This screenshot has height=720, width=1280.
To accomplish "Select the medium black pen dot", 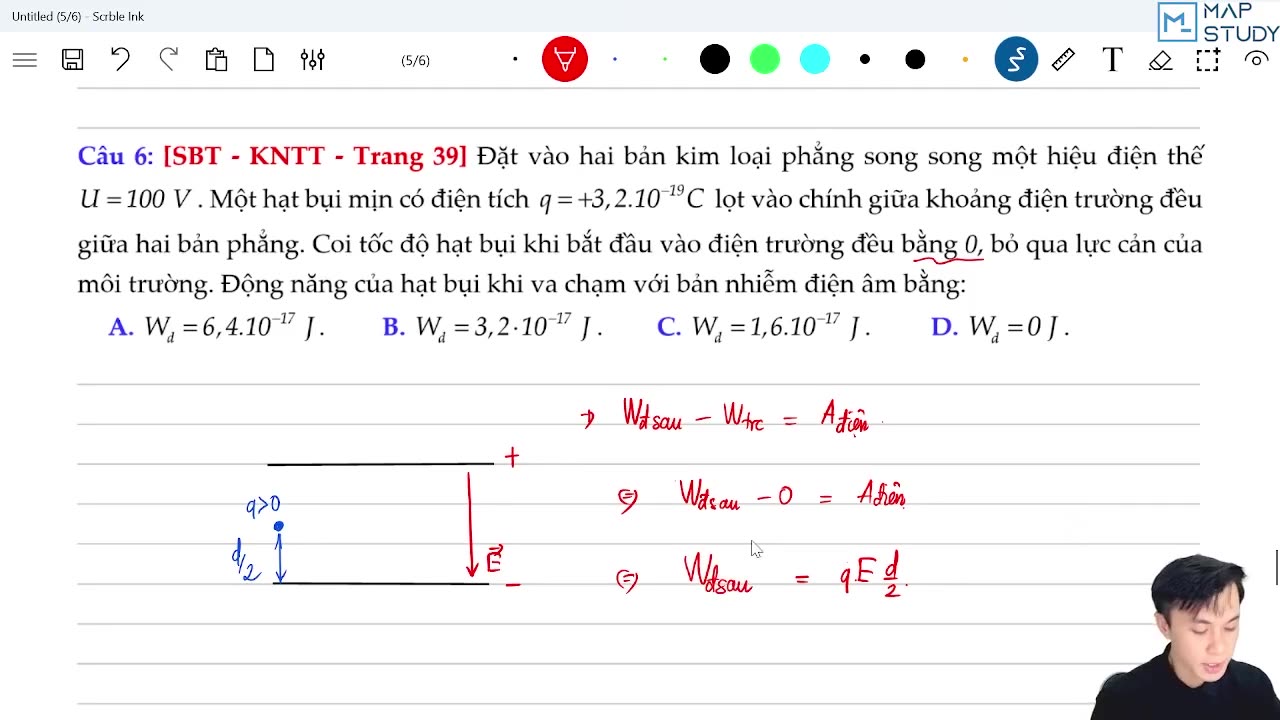I will (x=915, y=60).
